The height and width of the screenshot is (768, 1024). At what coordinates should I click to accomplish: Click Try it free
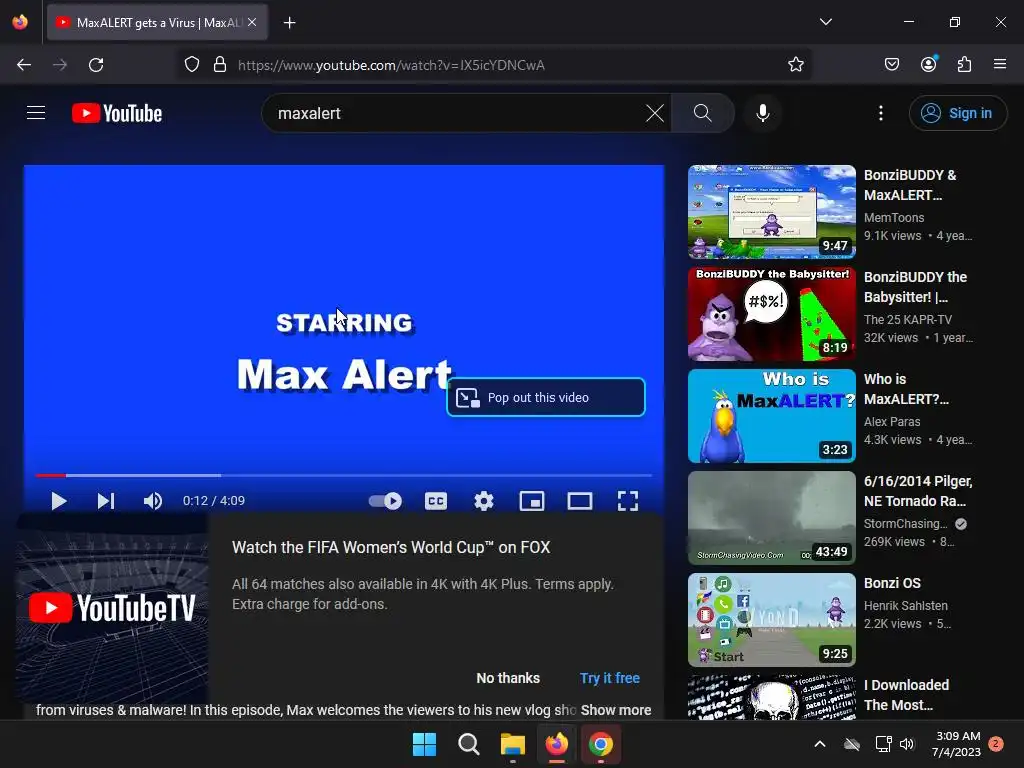coord(610,678)
